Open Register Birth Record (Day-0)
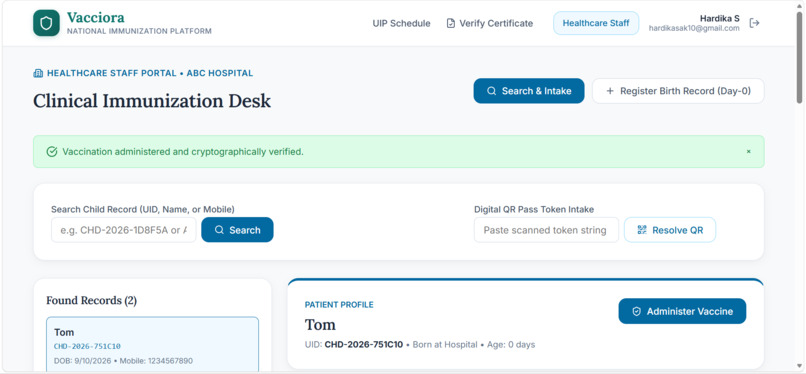 click(678, 91)
